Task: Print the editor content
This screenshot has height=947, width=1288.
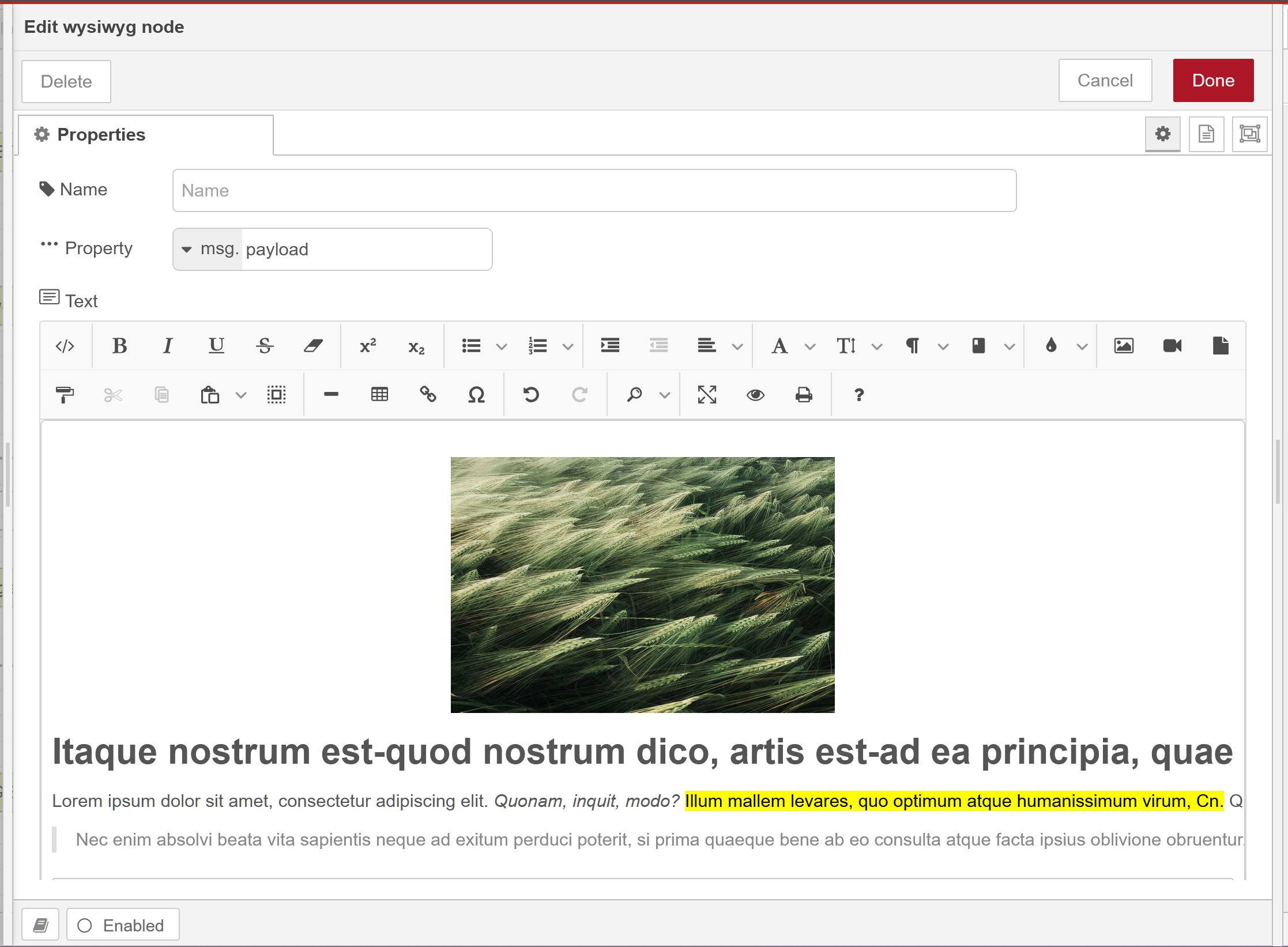Action: tap(804, 395)
